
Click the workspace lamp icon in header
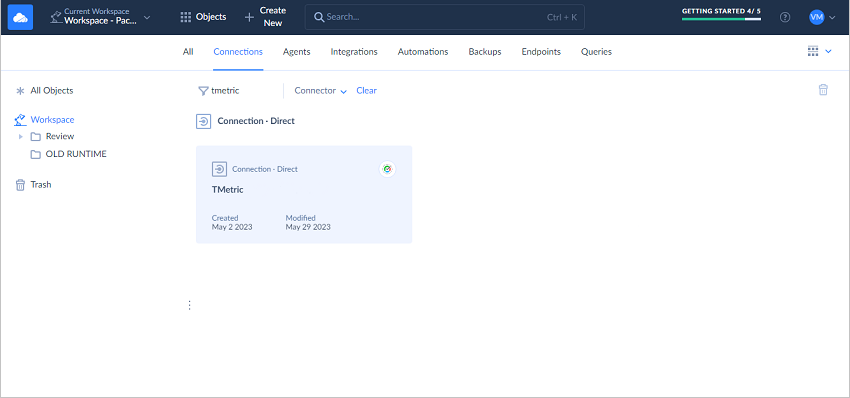[55, 17]
